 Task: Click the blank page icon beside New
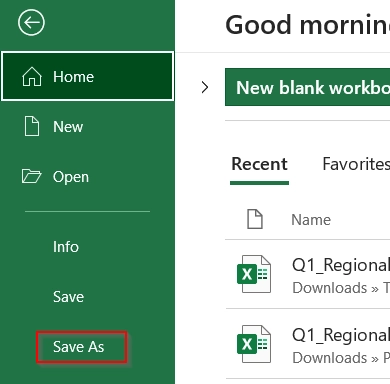point(32,126)
